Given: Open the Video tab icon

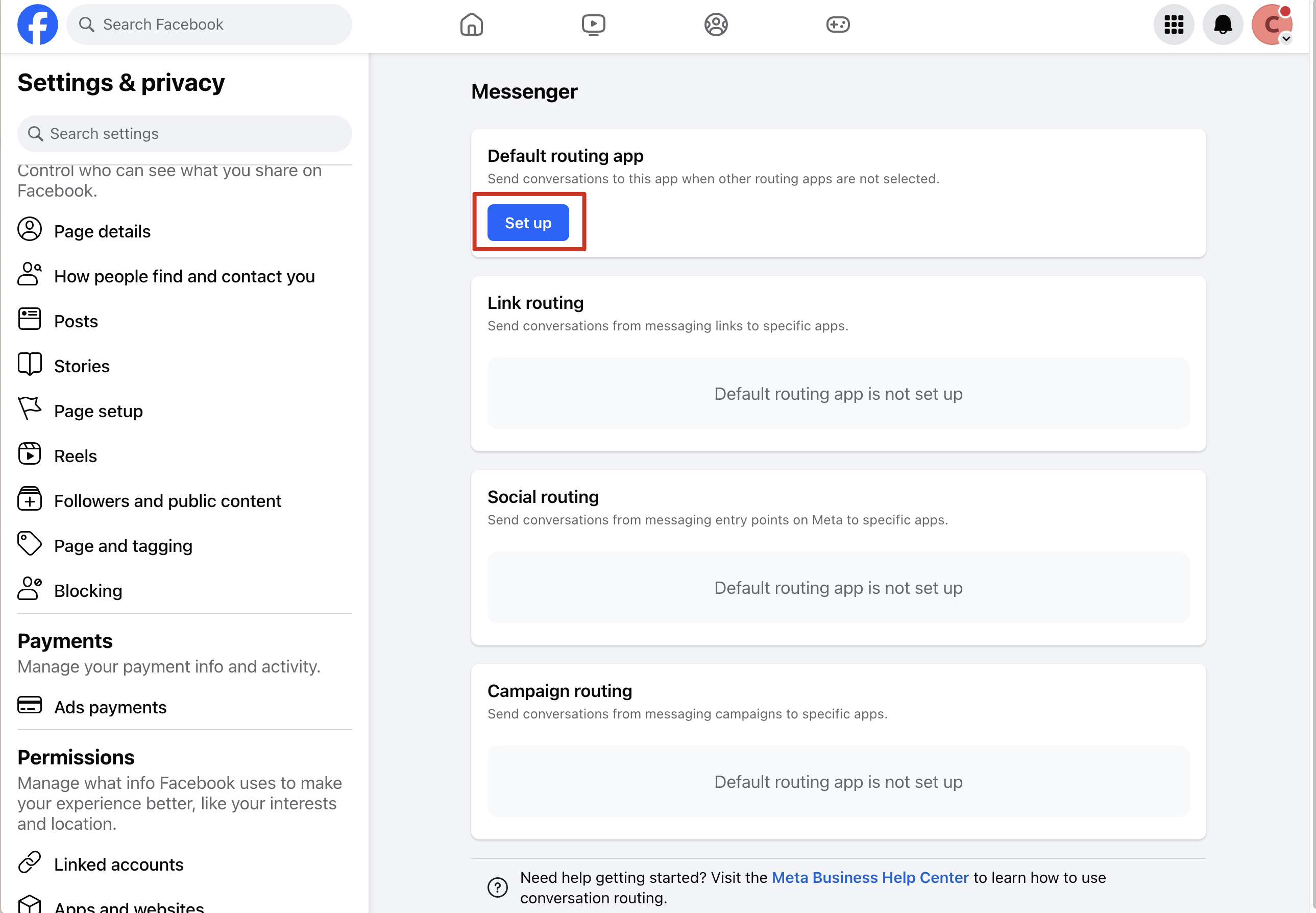Looking at the screenshot, I should (594, 25).
